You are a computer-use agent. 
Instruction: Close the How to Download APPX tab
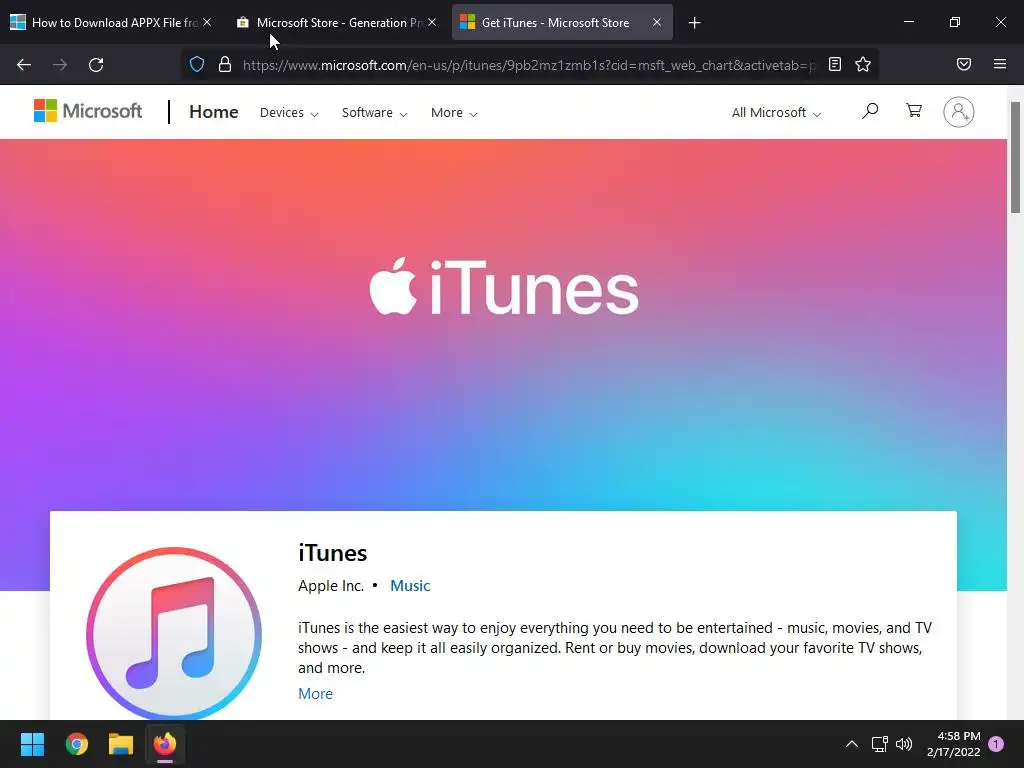coord(206,22)
